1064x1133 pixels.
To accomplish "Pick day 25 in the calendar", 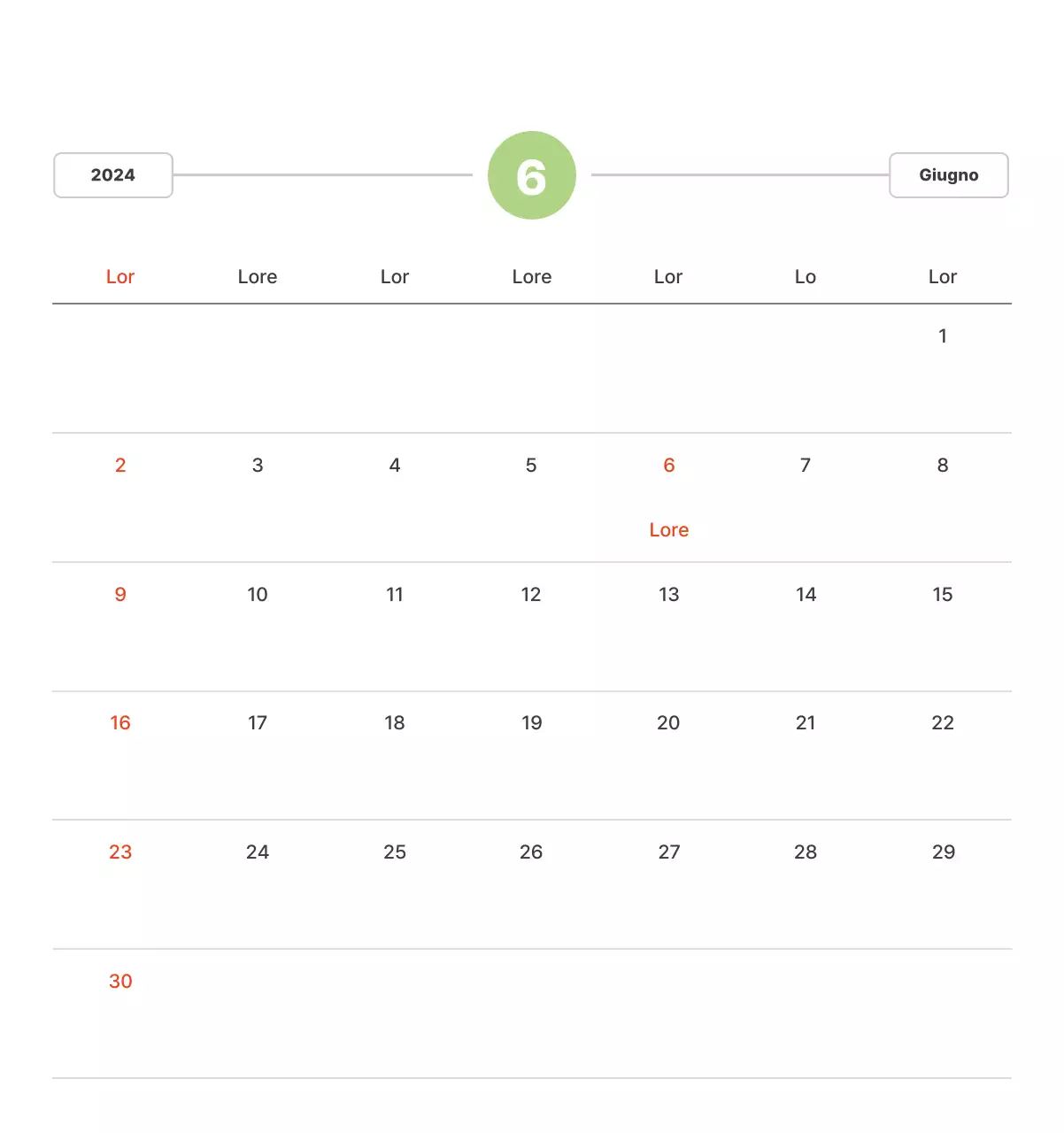I will pos(395,852).
